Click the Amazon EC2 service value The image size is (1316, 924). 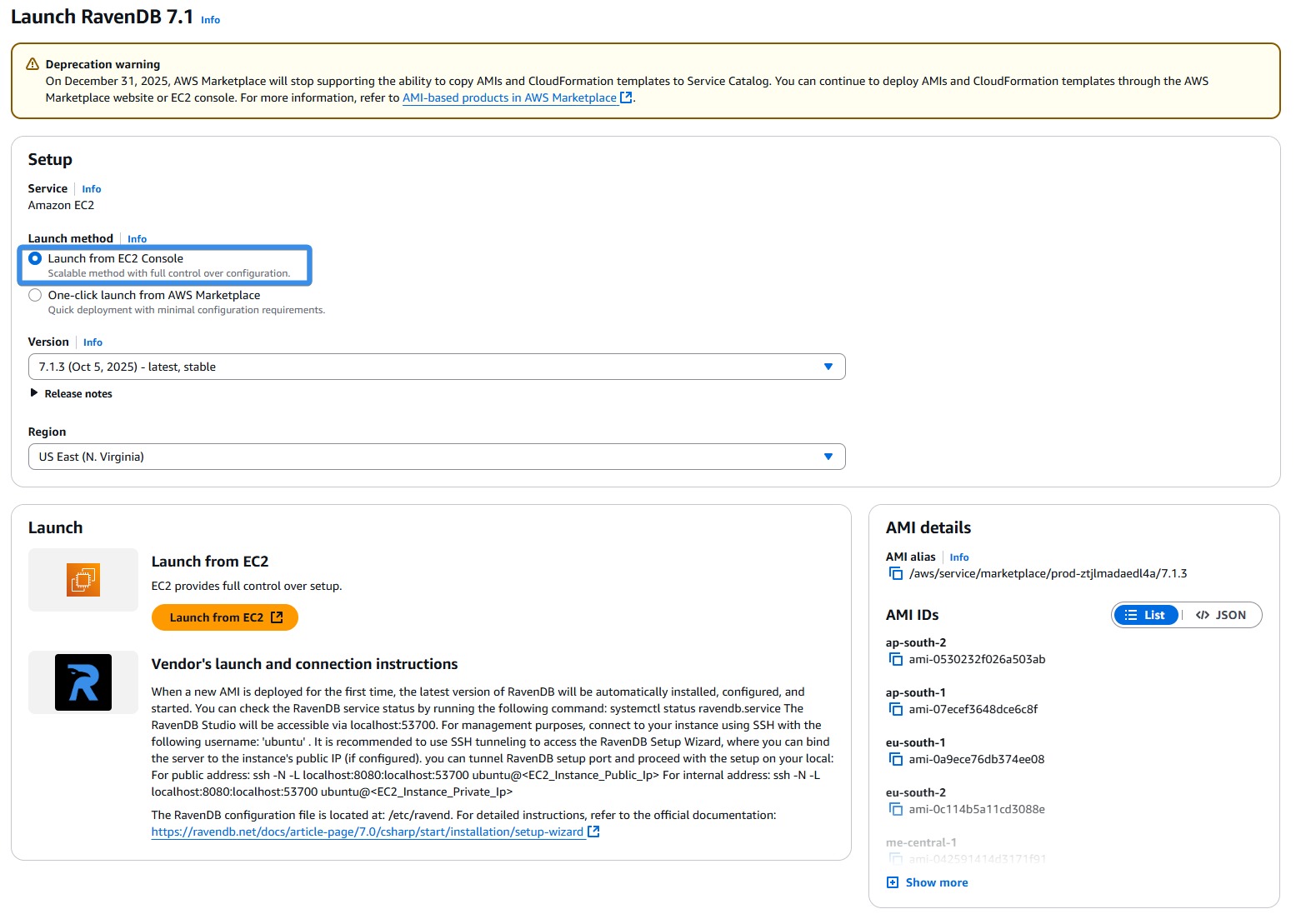point(61,205)
